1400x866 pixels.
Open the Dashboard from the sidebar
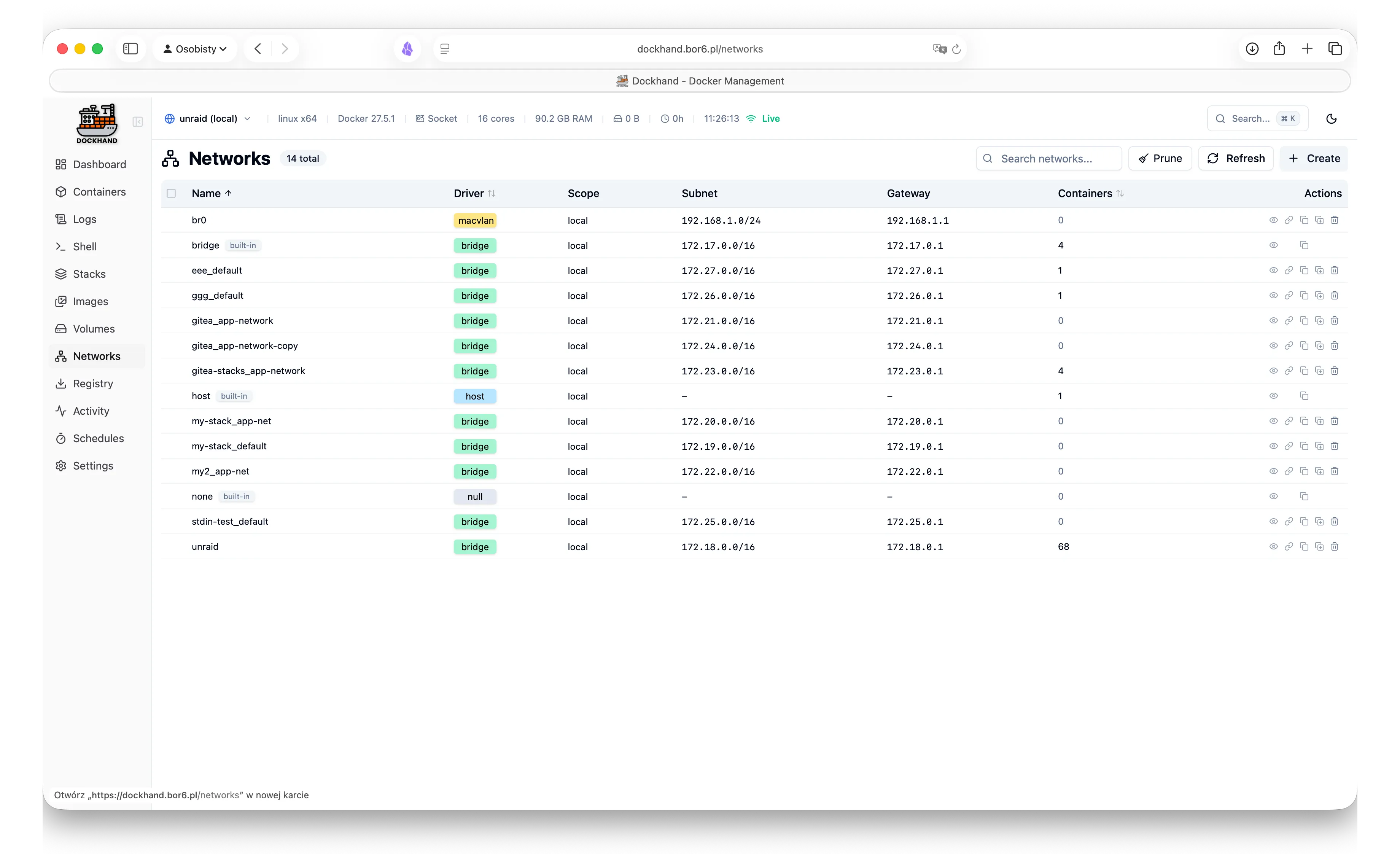(61, 164)
